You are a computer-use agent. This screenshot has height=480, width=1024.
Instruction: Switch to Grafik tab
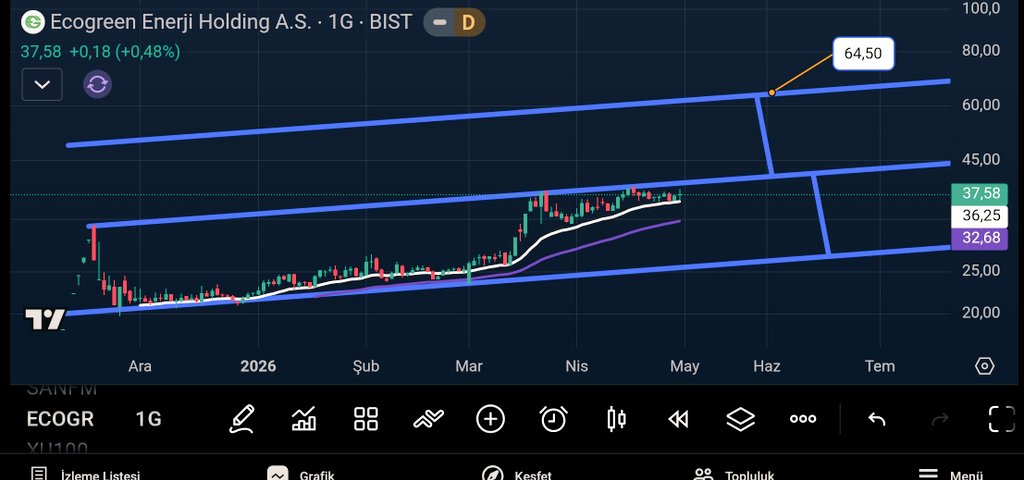point(300,475)
